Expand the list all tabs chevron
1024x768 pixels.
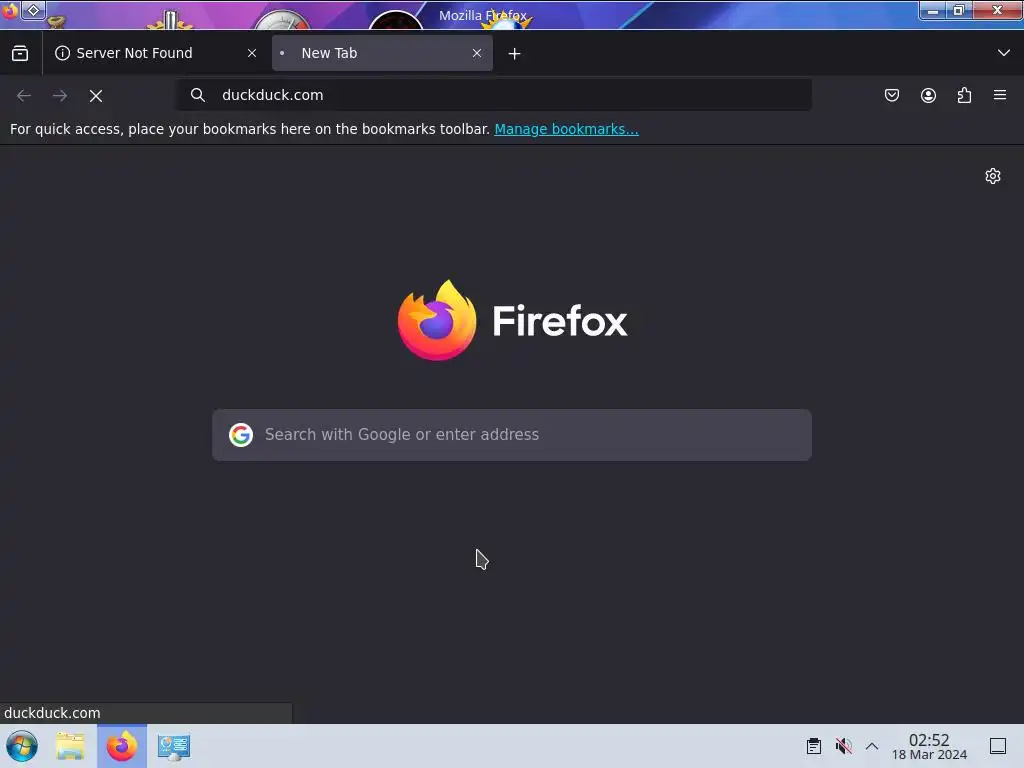[1004, 53]
